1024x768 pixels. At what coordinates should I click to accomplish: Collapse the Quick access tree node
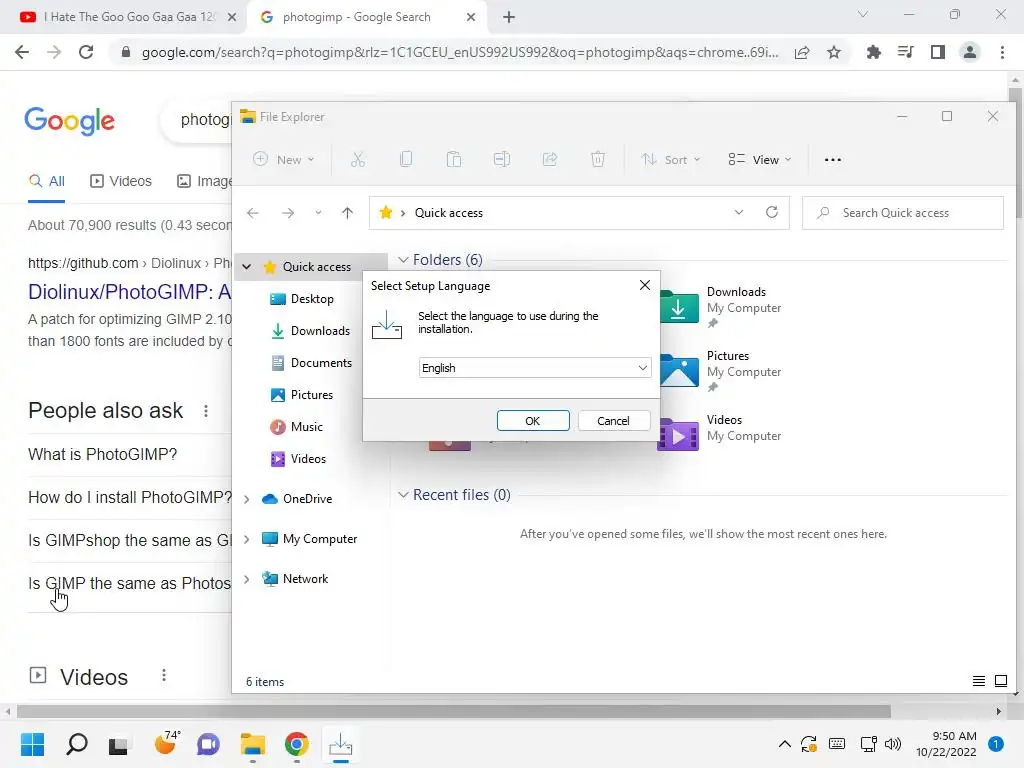coord(247,266)
